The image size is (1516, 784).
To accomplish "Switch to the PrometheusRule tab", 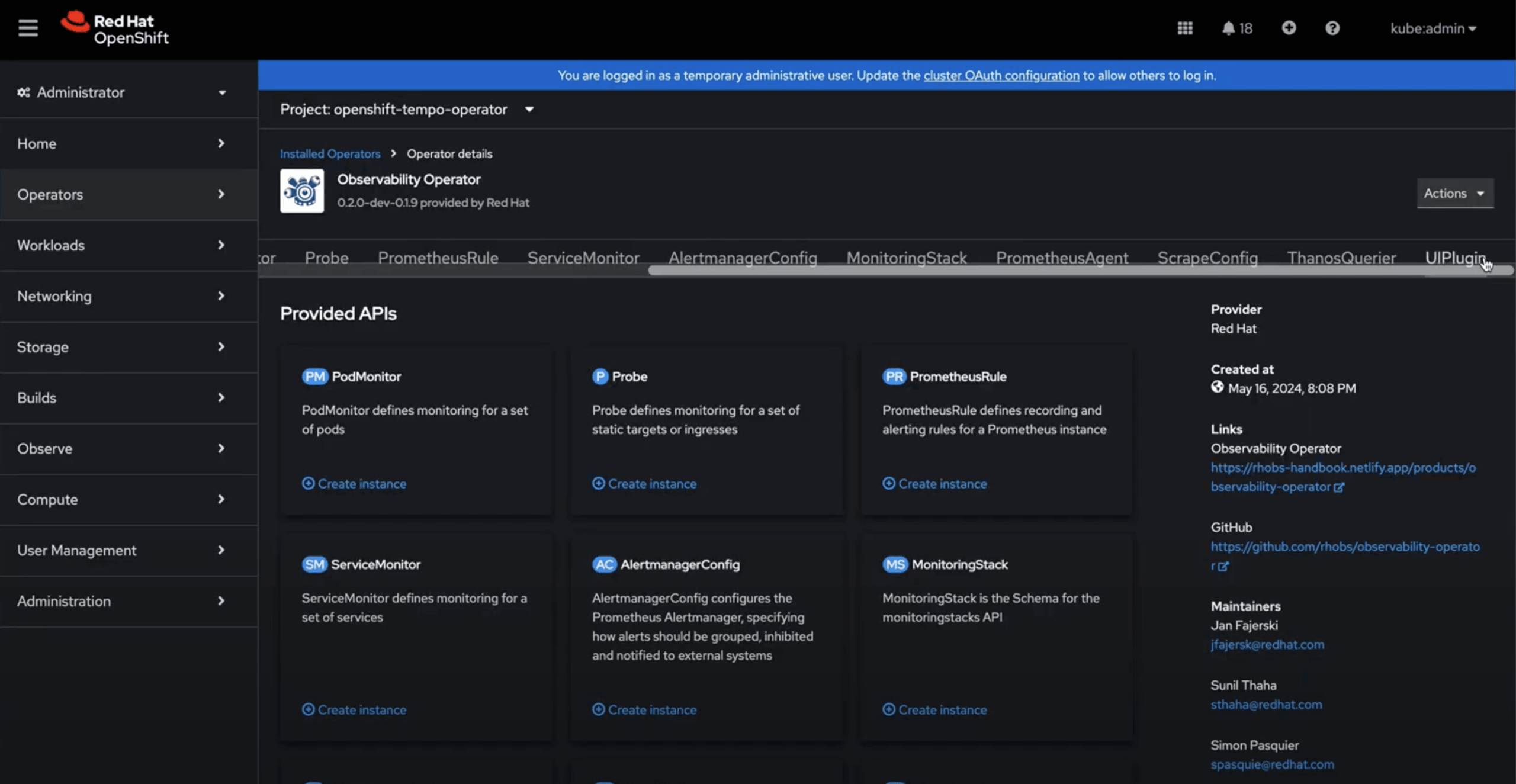I will coord(438,258).
